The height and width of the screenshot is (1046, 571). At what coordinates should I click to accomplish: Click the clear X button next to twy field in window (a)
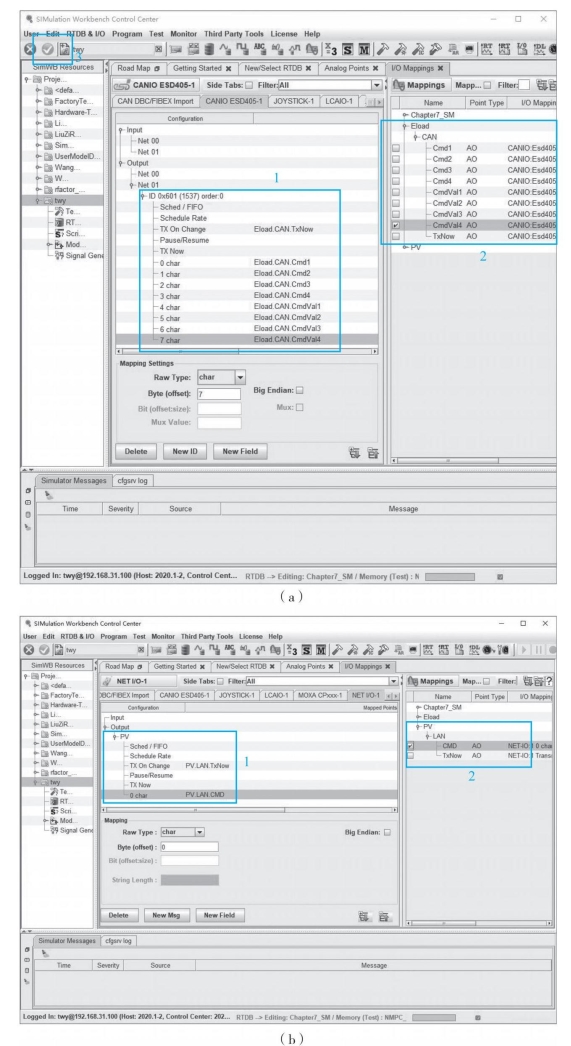coord(158,49)
